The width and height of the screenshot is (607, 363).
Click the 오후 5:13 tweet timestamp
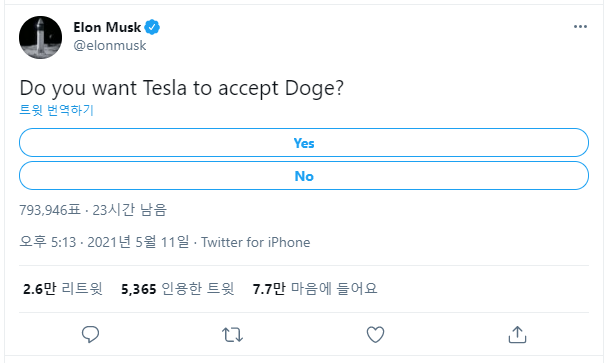48,242
